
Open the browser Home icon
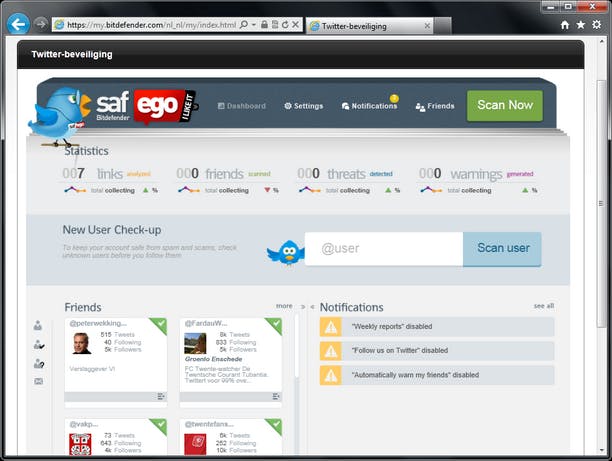coord(564,25)
